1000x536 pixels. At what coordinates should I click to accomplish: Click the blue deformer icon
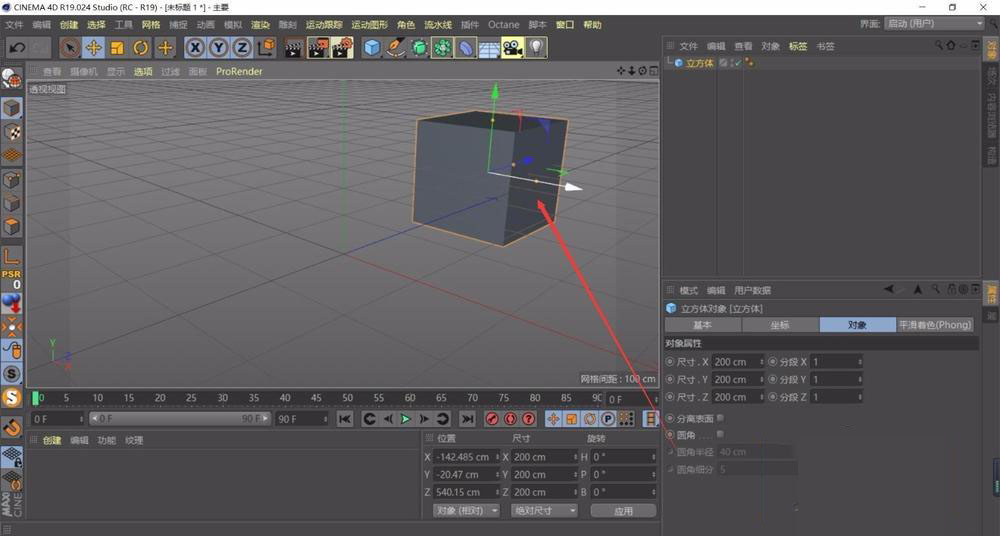click(466, 48)
